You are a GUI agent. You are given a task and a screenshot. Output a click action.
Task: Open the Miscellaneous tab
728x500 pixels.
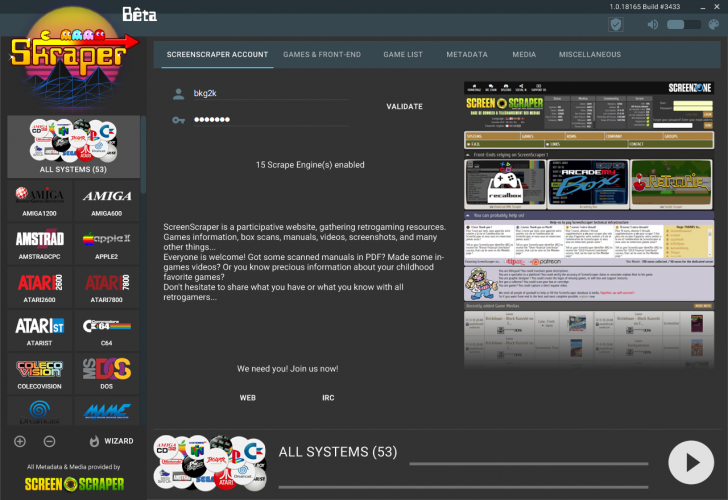[x=590, y=54]
